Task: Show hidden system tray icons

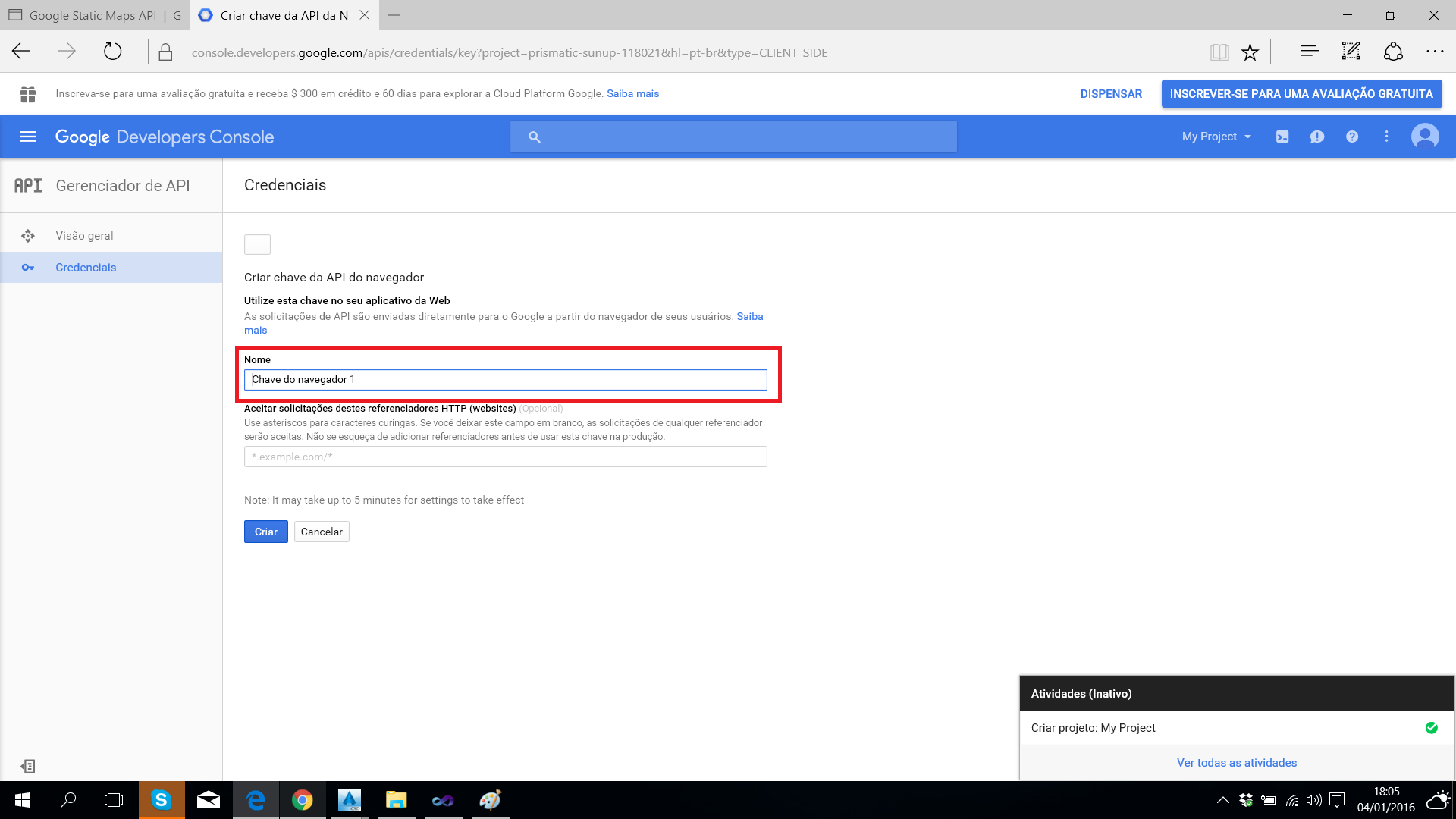Action: click(x=1222, y=800)
